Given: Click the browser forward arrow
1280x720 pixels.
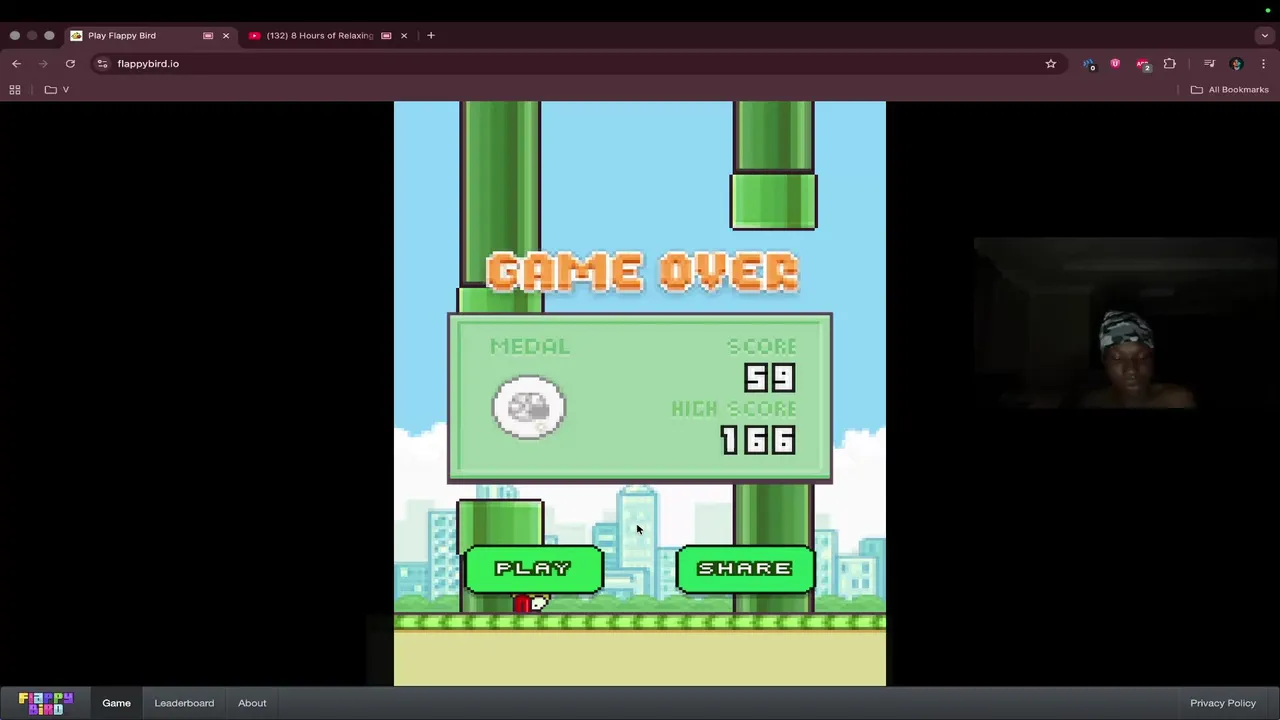Looking at the screenshot, I should tap(43, 63).
